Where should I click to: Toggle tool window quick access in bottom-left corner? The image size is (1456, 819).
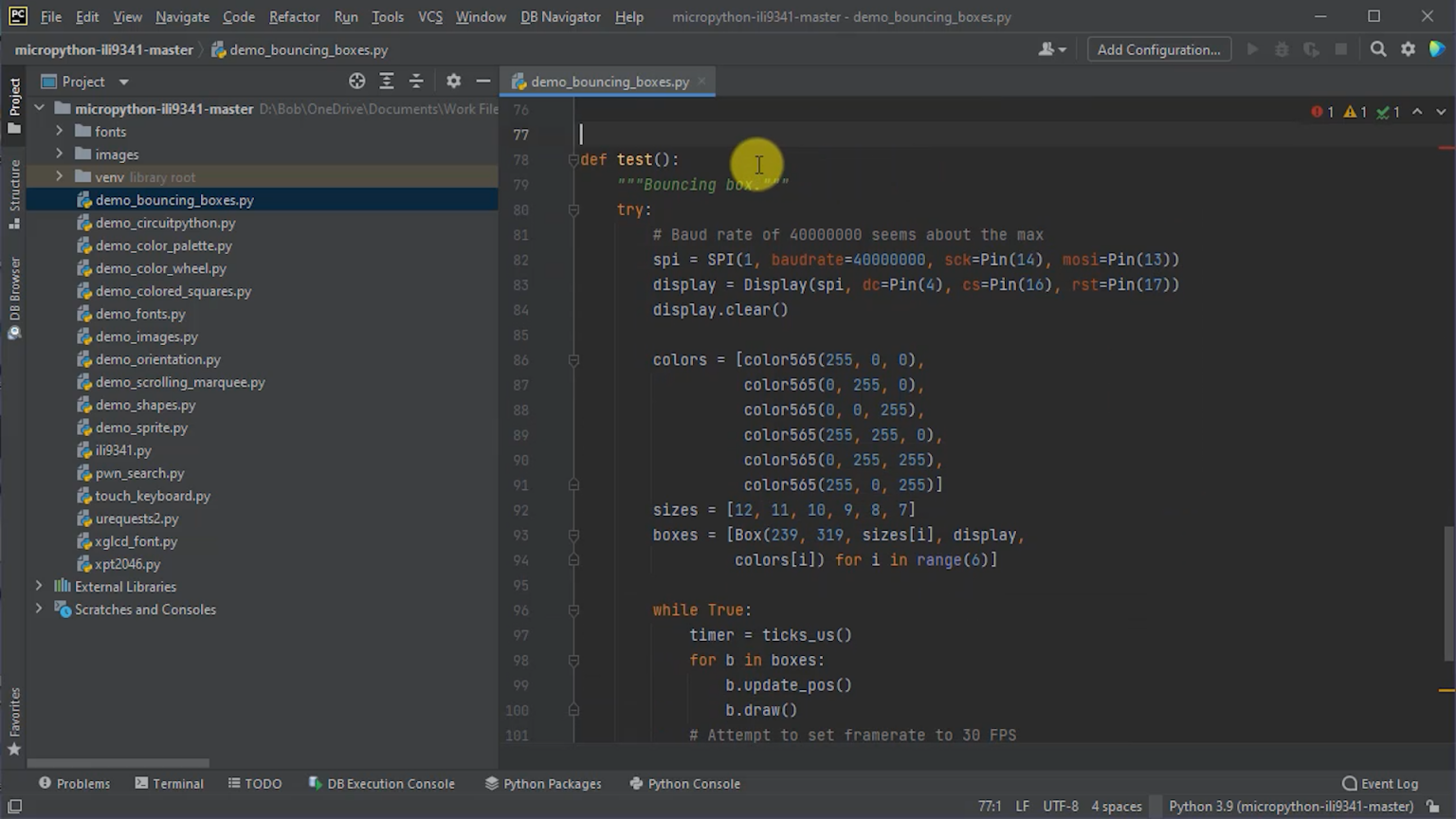click(14, 807)
